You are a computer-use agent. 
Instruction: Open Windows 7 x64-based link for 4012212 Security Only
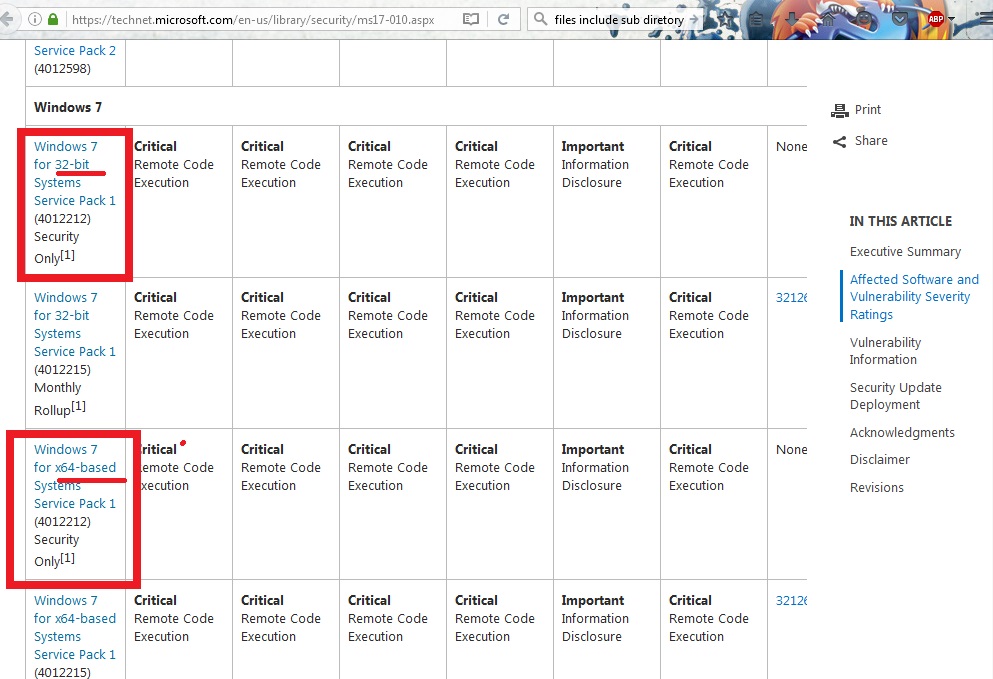click(x=75, y=476)
